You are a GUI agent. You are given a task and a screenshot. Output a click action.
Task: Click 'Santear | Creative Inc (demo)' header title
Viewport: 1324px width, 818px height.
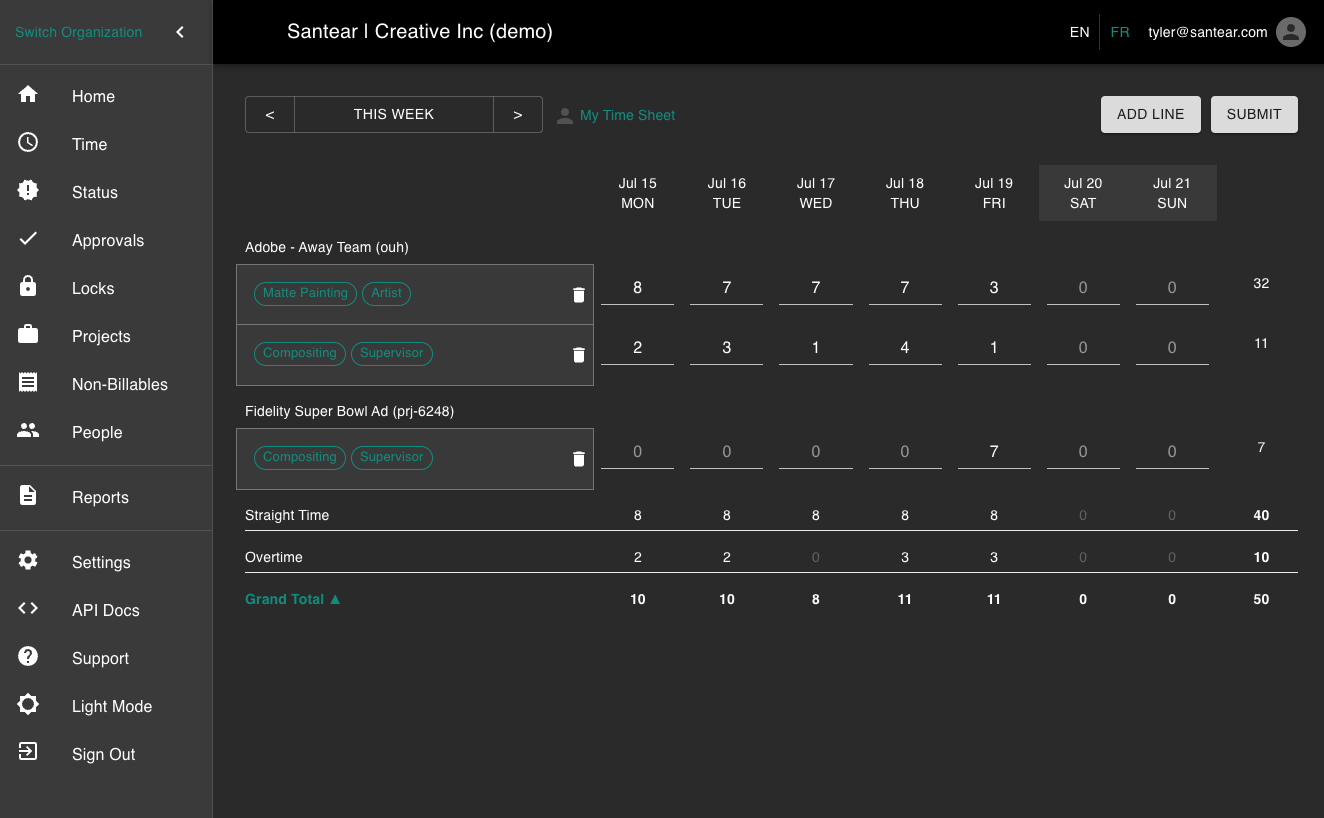tap(420, 31)
